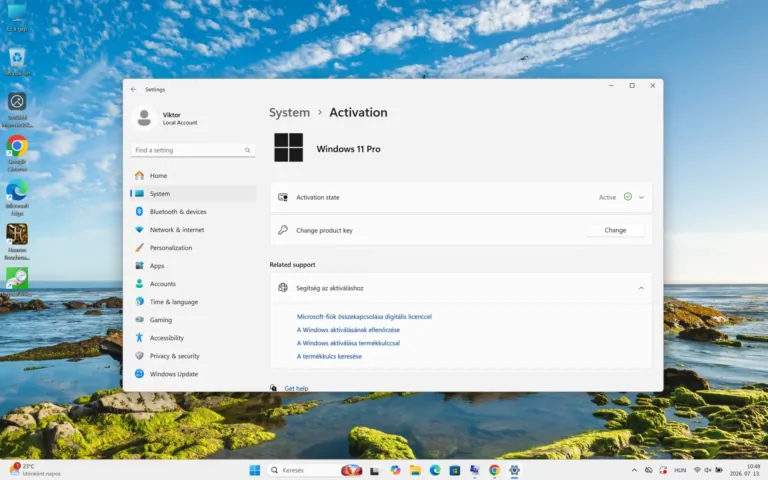This screenshot has width=768, height=480.
Task: Minimize the Settings window
Action: click(611, 86)
